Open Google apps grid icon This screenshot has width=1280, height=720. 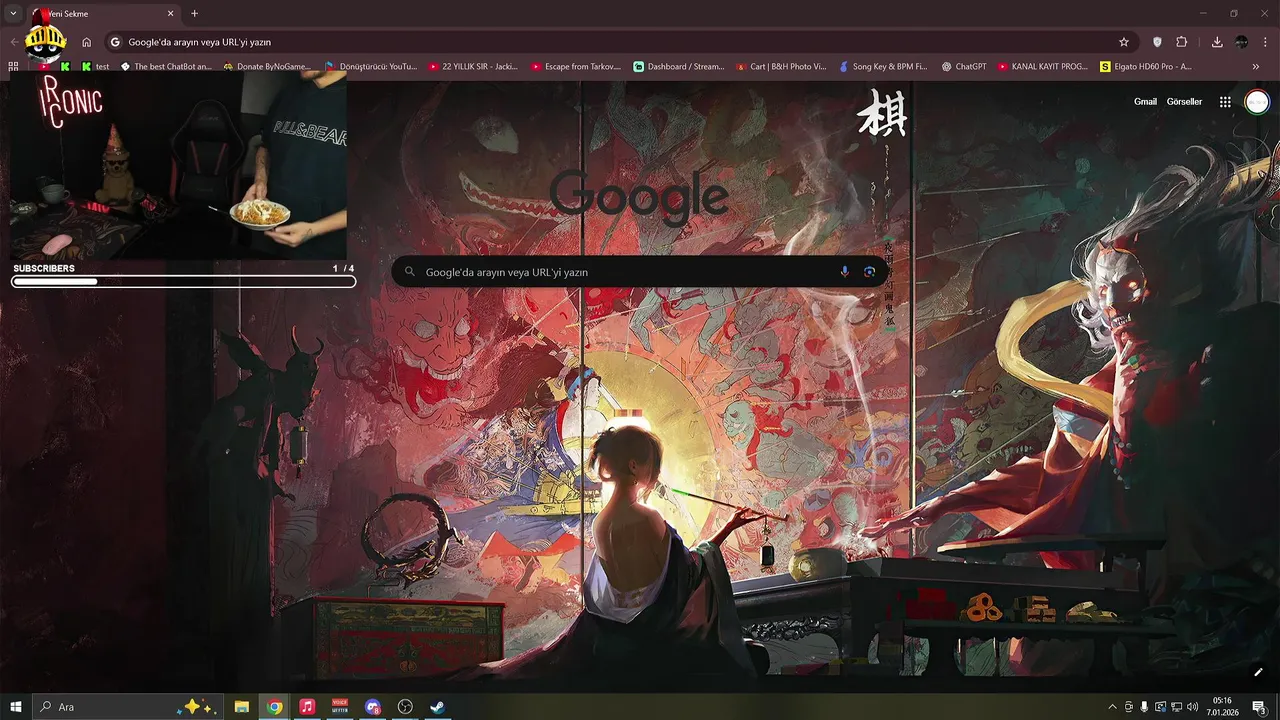coord(1225,102)
